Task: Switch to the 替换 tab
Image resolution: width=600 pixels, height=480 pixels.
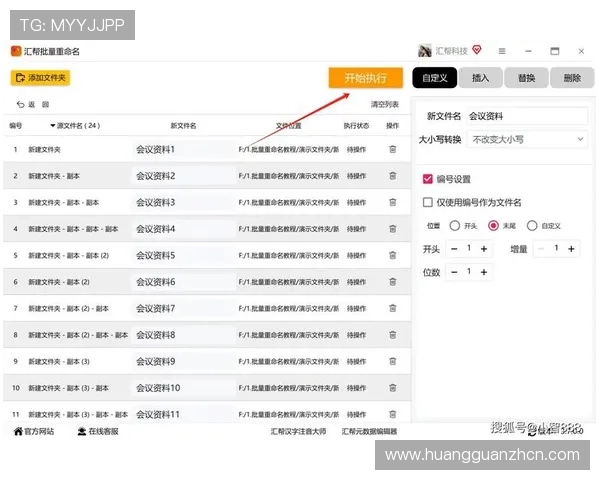Action: pos(527,78)
